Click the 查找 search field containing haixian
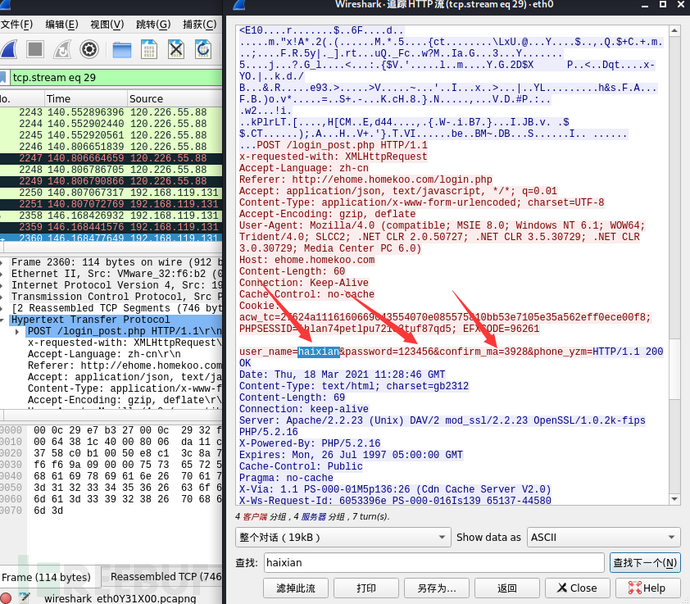The image size is (690, 604). pos(434,563)
